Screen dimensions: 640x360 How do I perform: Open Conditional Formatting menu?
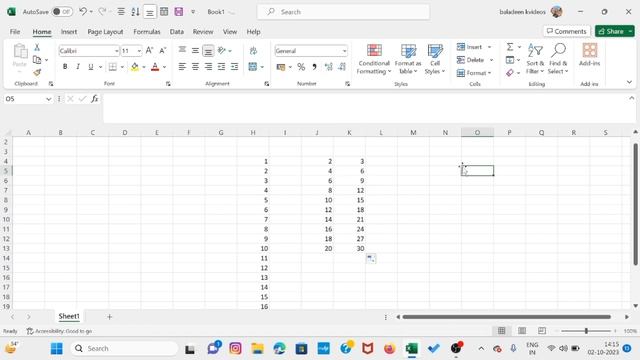tap(374, 59)
